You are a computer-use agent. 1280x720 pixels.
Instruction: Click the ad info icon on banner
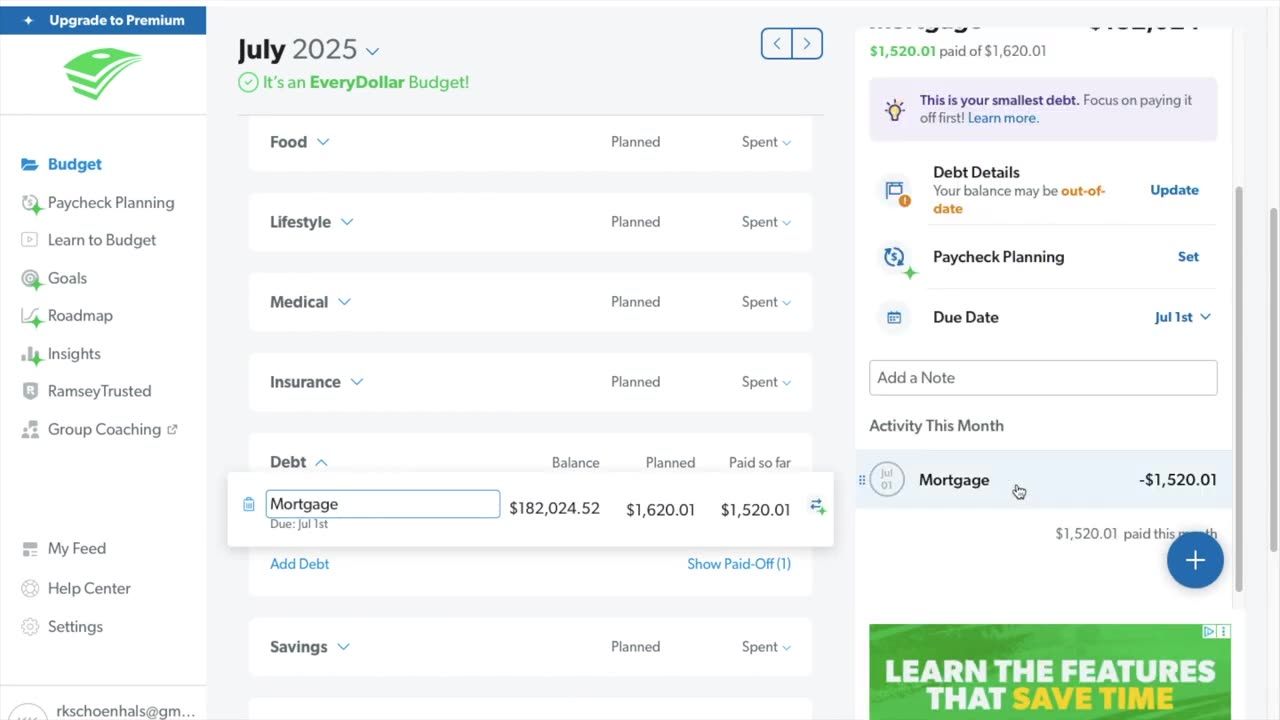(x=1209, y=632)
